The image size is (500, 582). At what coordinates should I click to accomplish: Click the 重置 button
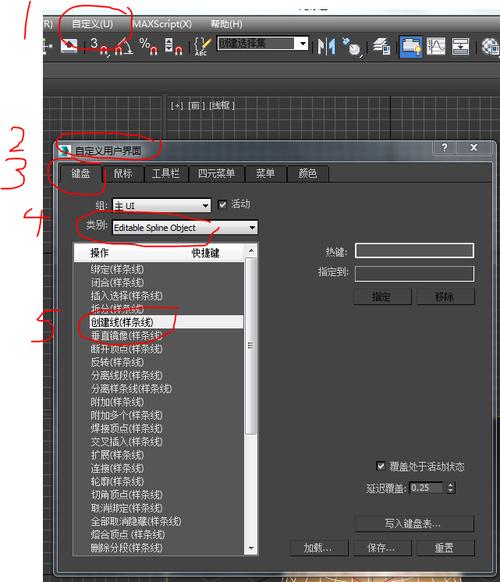(x=445, y=548)
